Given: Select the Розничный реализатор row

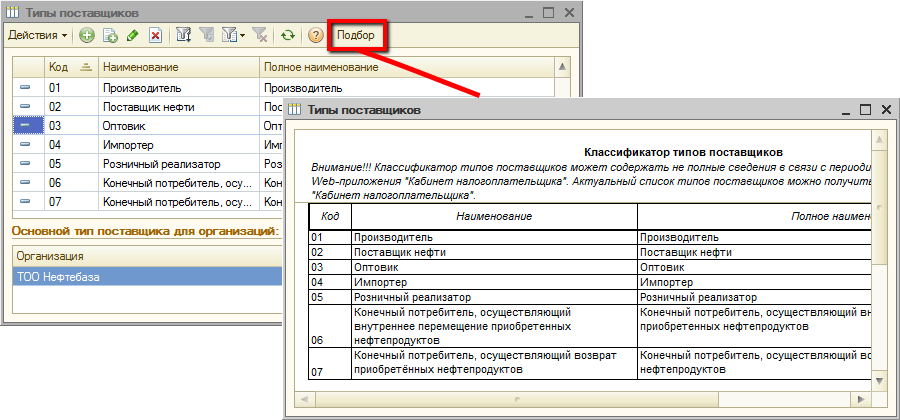Looking at the screenshot, I should (160, 164).
